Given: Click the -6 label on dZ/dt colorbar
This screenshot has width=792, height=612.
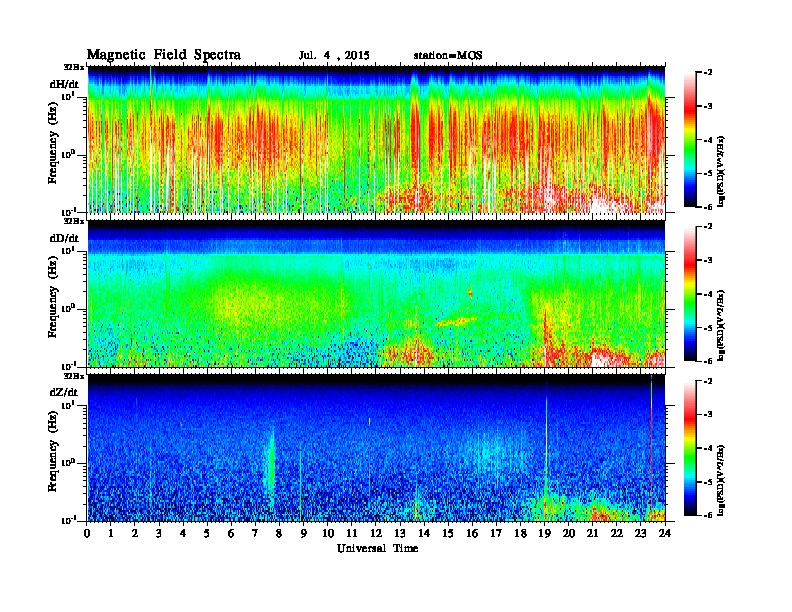Looking at the screenshot, I should click(709, 515).
